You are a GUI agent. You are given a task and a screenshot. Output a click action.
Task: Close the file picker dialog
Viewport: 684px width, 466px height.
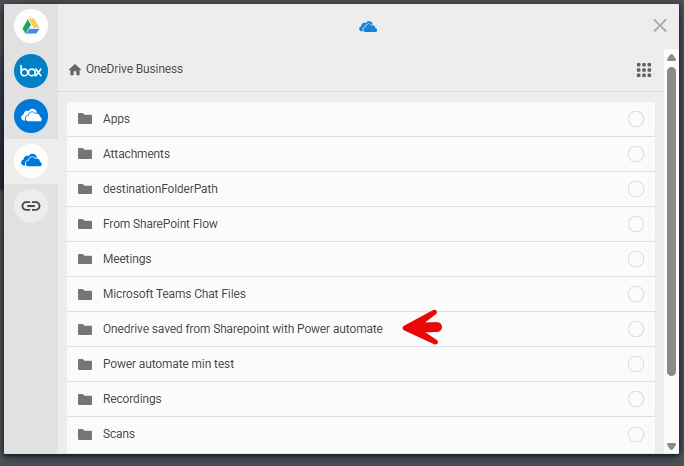point(660,26)
